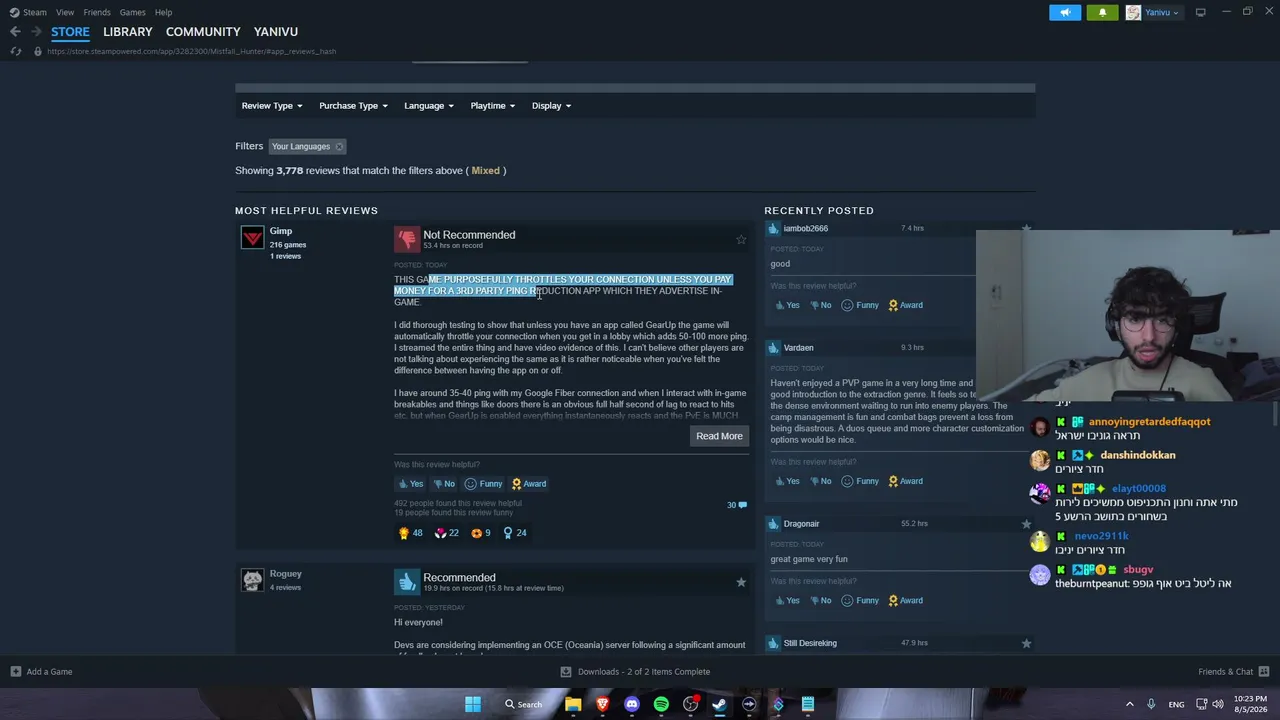The height and width of the screenshot is (720, 1280).
Task: Open the taskbar Search box
Action: pyautogui.click(x=523, y=704)
